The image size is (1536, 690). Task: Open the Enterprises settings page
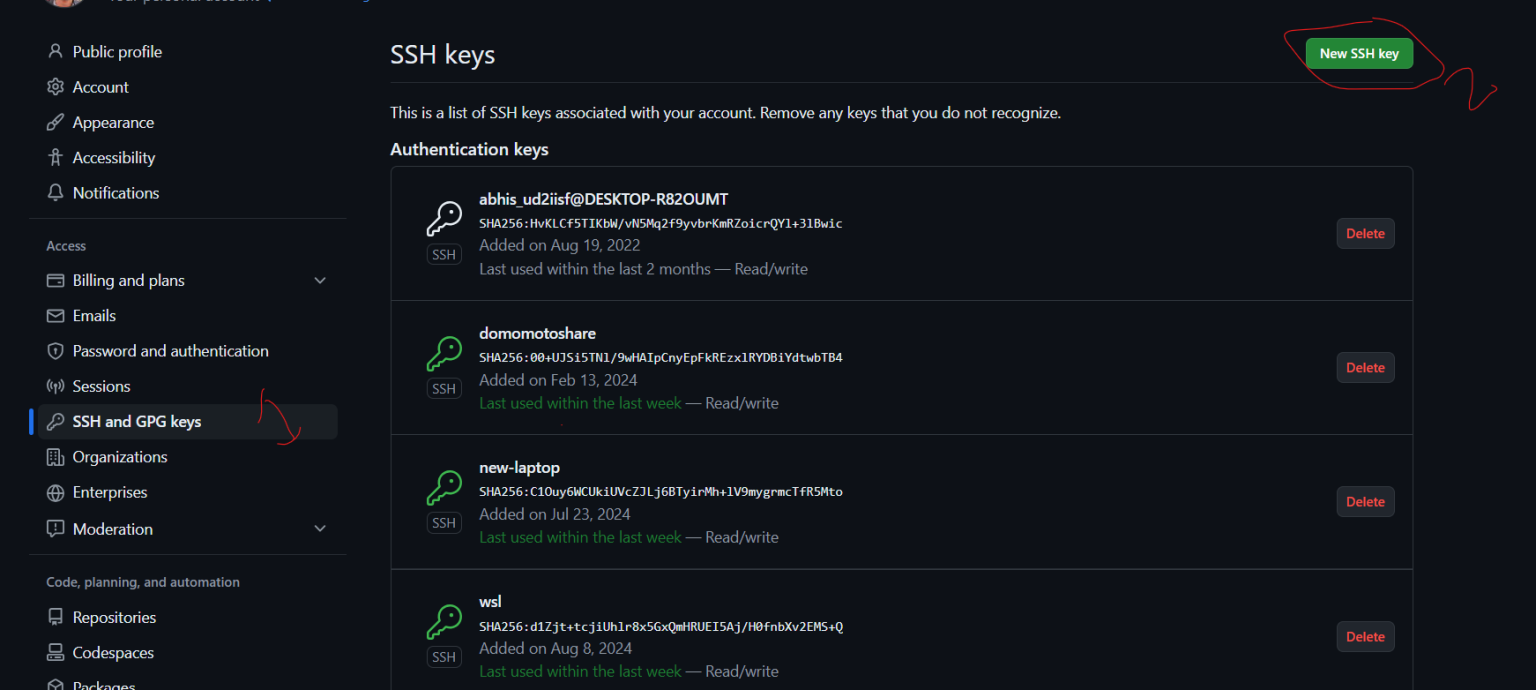[110, 492]
